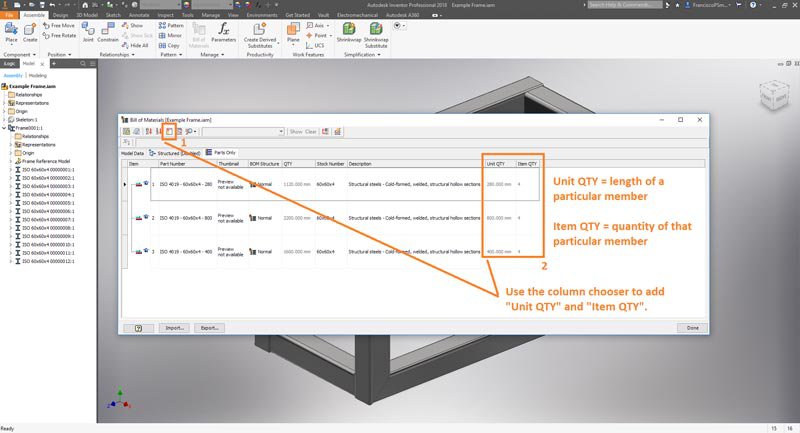Click the Undo arrow in quick access toolbar
The image size is (800, 433).
(x=52, y=5)
